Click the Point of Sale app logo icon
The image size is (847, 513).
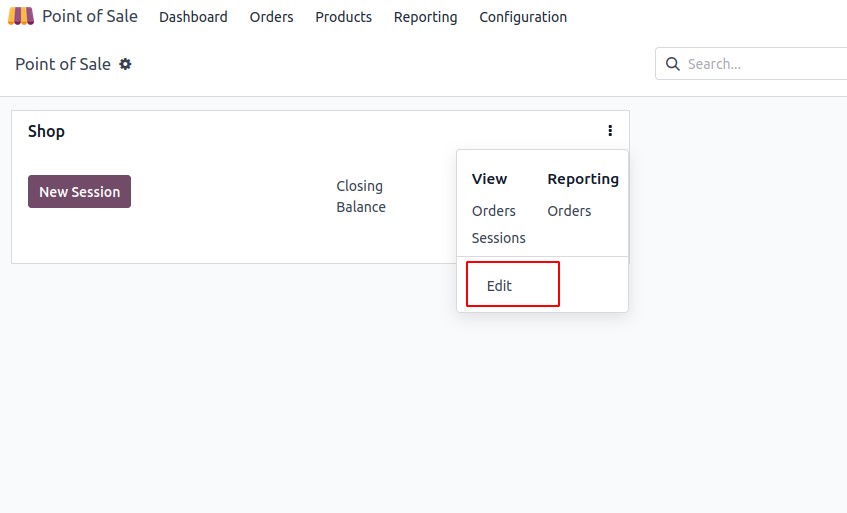pos(21,16)
